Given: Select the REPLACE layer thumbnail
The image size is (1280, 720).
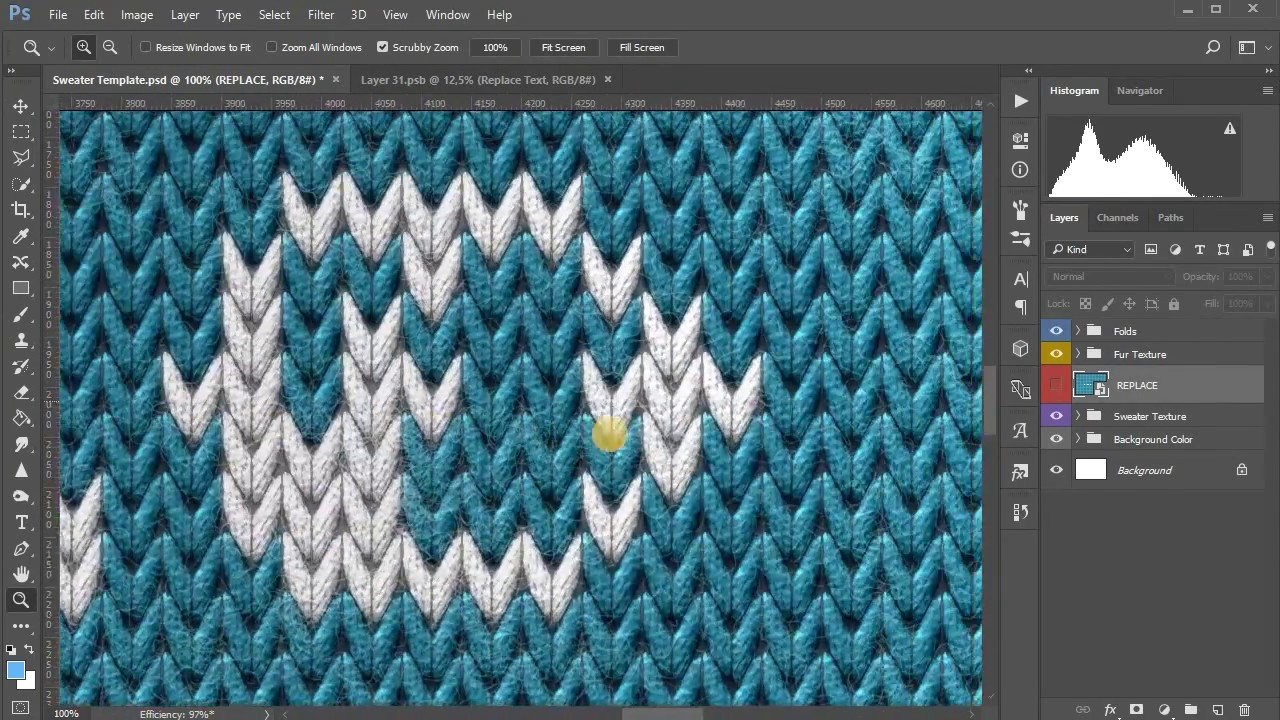Looking at the screenshot, I should [1091, 385].
